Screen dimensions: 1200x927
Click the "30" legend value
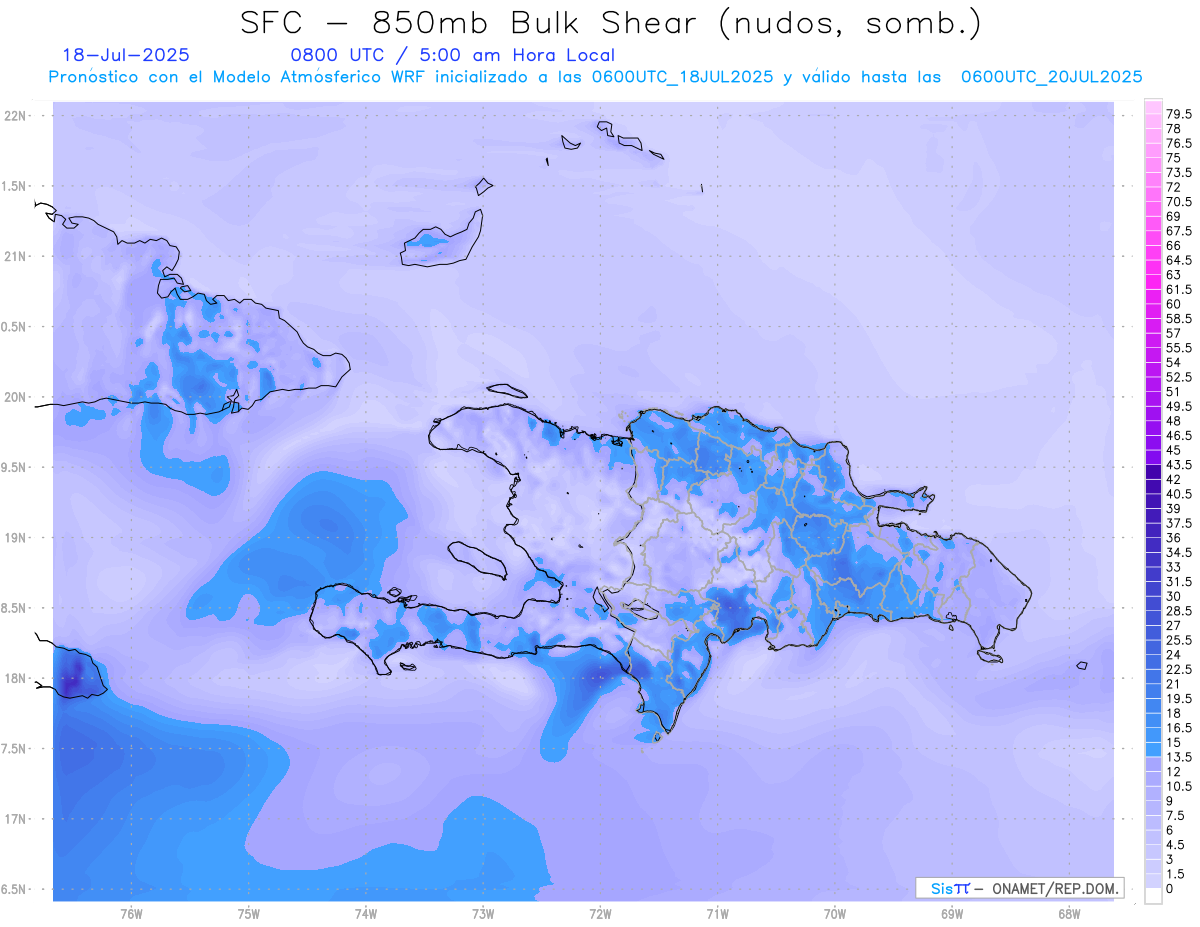pos(1173,596)
